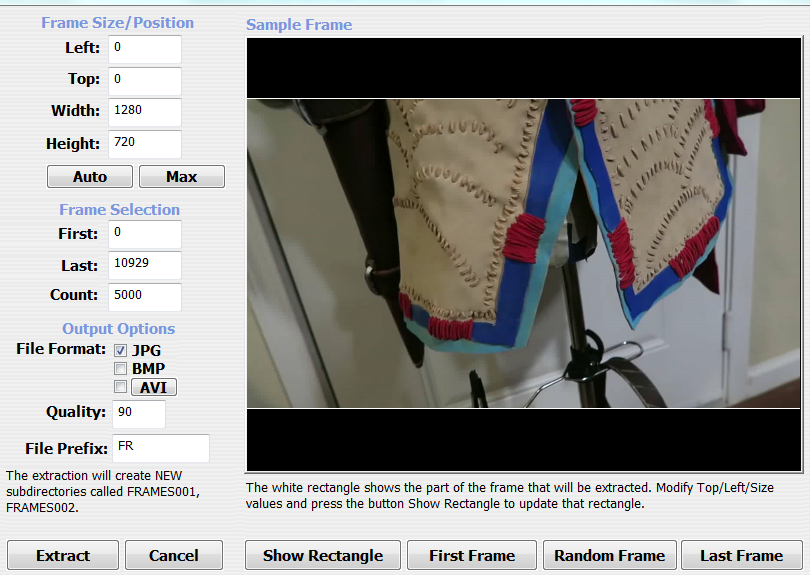Screen dimensions: 810x575
Task: Edit the First frame number field
Action: click(x=144, y=234)
